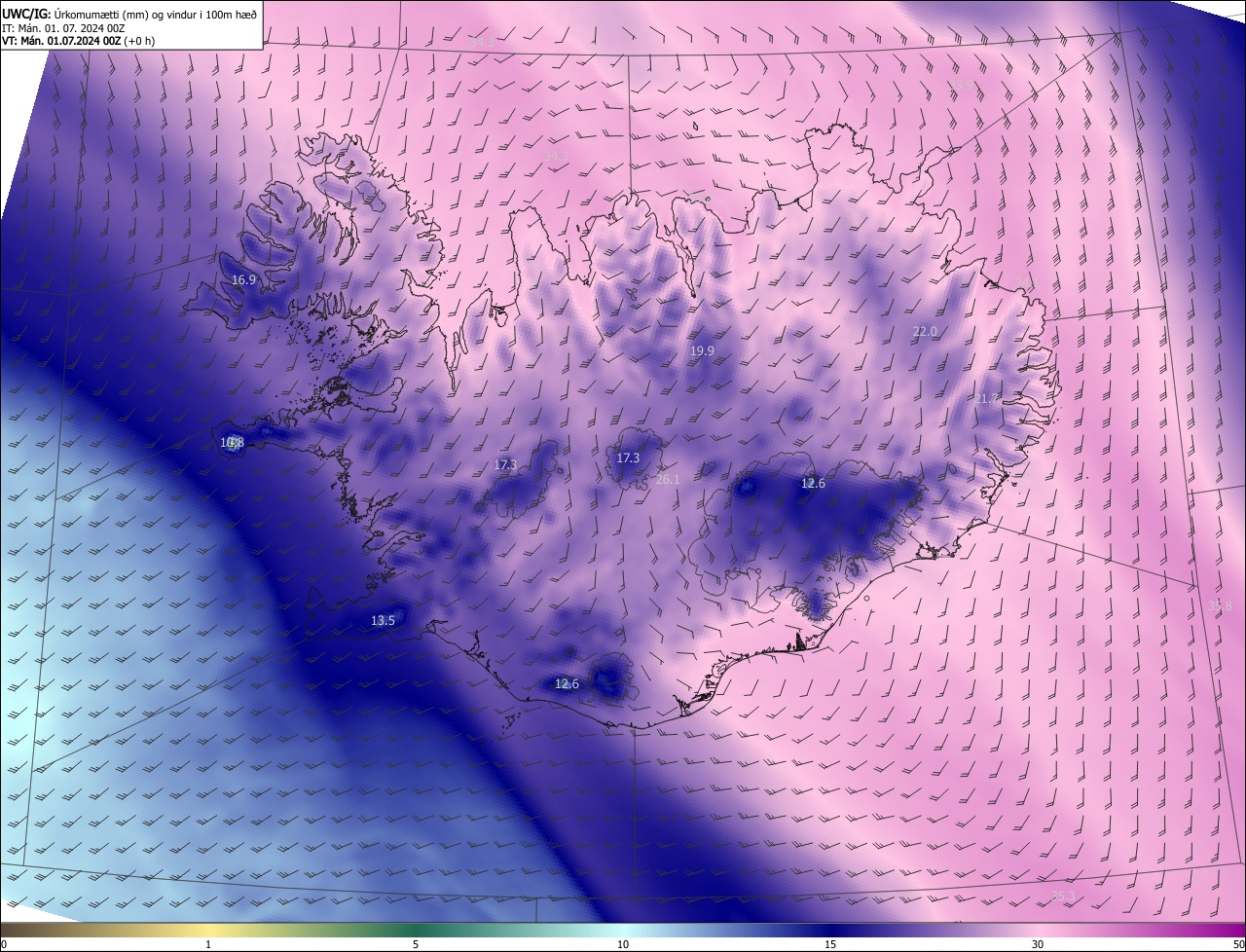Click the 'IT: Mán. 01. 07. 2024 00Z' line
1246x952 pixels.
tap(63, 27)
